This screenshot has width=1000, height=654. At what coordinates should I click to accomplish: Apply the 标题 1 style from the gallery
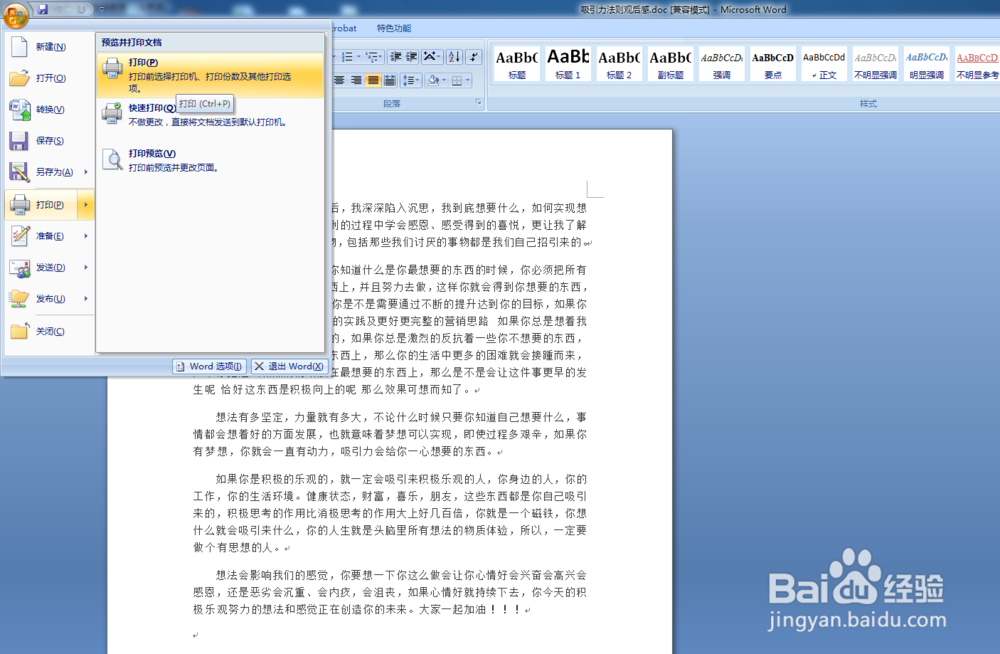pos(568,62)
